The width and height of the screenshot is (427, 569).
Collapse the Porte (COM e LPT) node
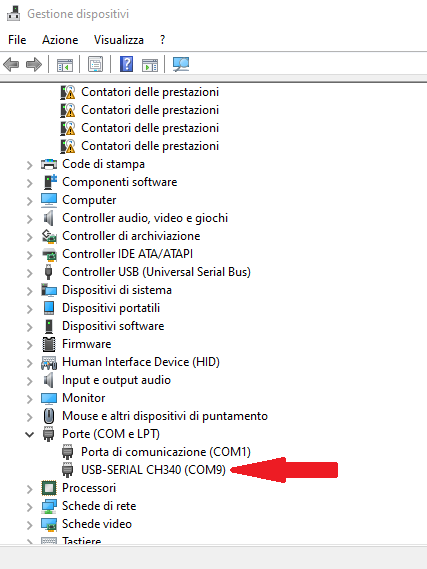click(30, 434)
